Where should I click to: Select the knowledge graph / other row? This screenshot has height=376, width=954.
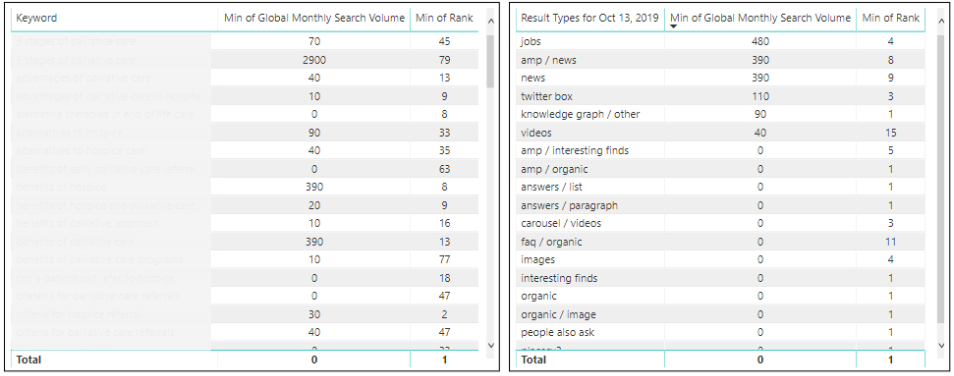(x=721, y=114)
